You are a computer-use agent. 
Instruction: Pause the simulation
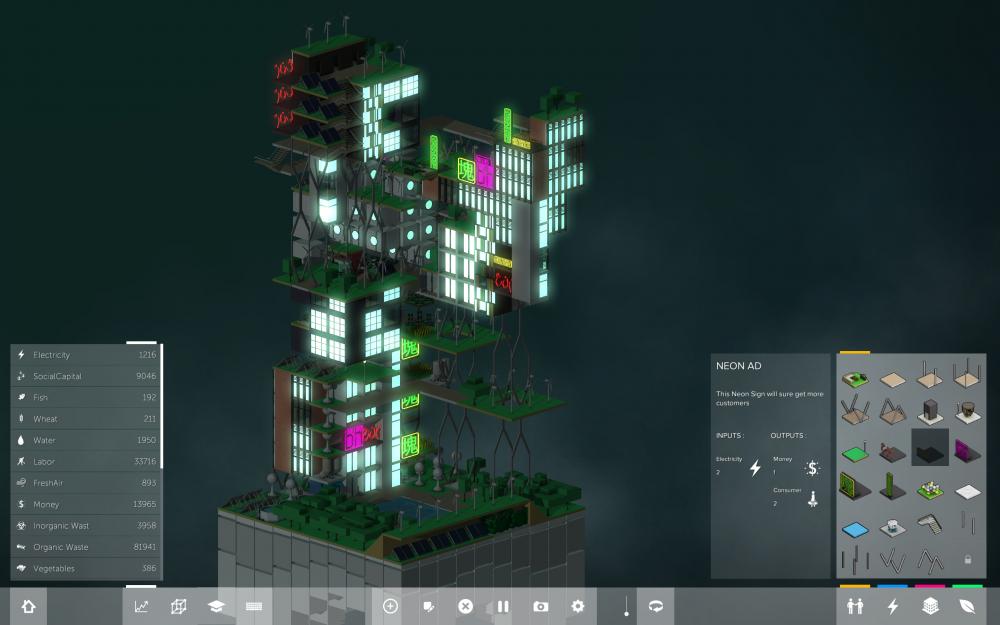click(503, 606)
